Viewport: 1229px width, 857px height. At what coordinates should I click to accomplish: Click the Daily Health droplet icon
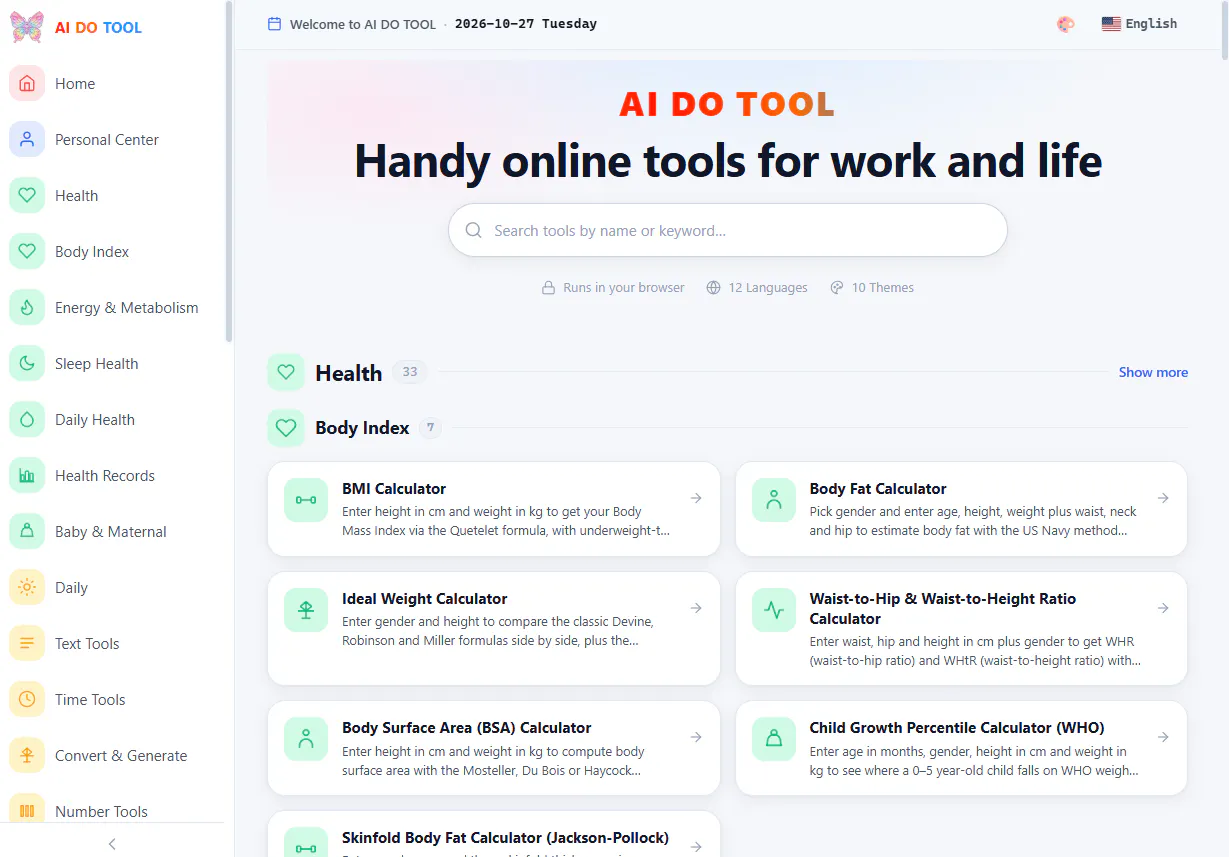27,420
